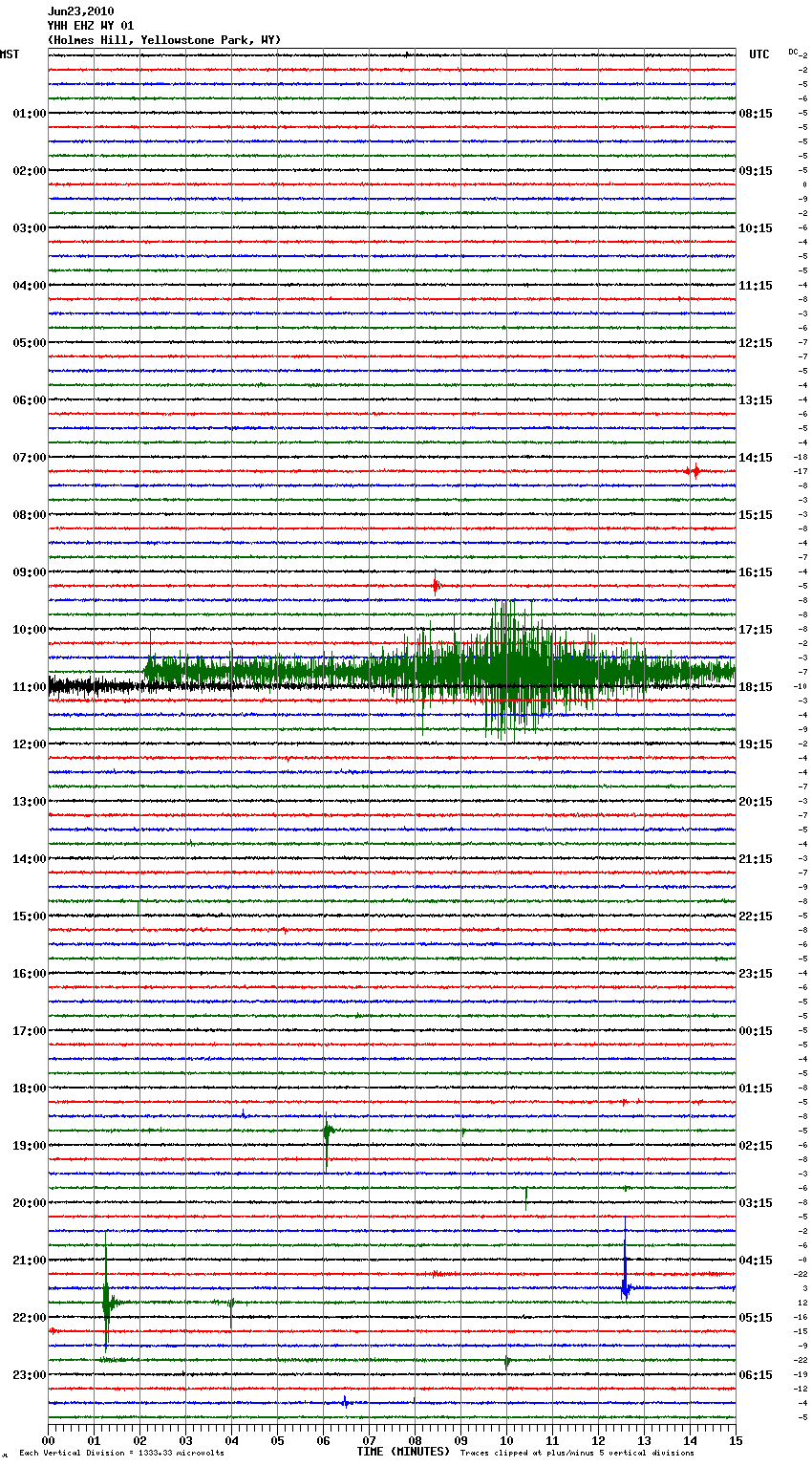Image resolution: width=812 pixels, height=1466 pixels.
Task: Click the red event spike near the 16:15 UTC row
Action: tap(436, 586)
